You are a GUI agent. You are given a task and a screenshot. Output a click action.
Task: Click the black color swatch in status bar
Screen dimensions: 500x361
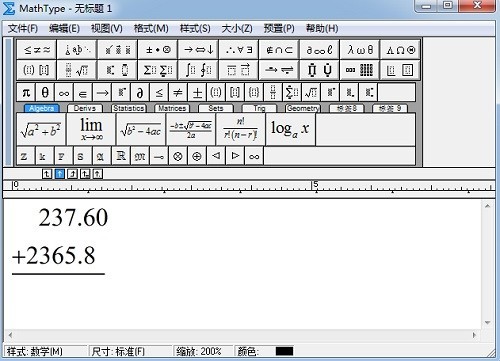coord(284,351)
